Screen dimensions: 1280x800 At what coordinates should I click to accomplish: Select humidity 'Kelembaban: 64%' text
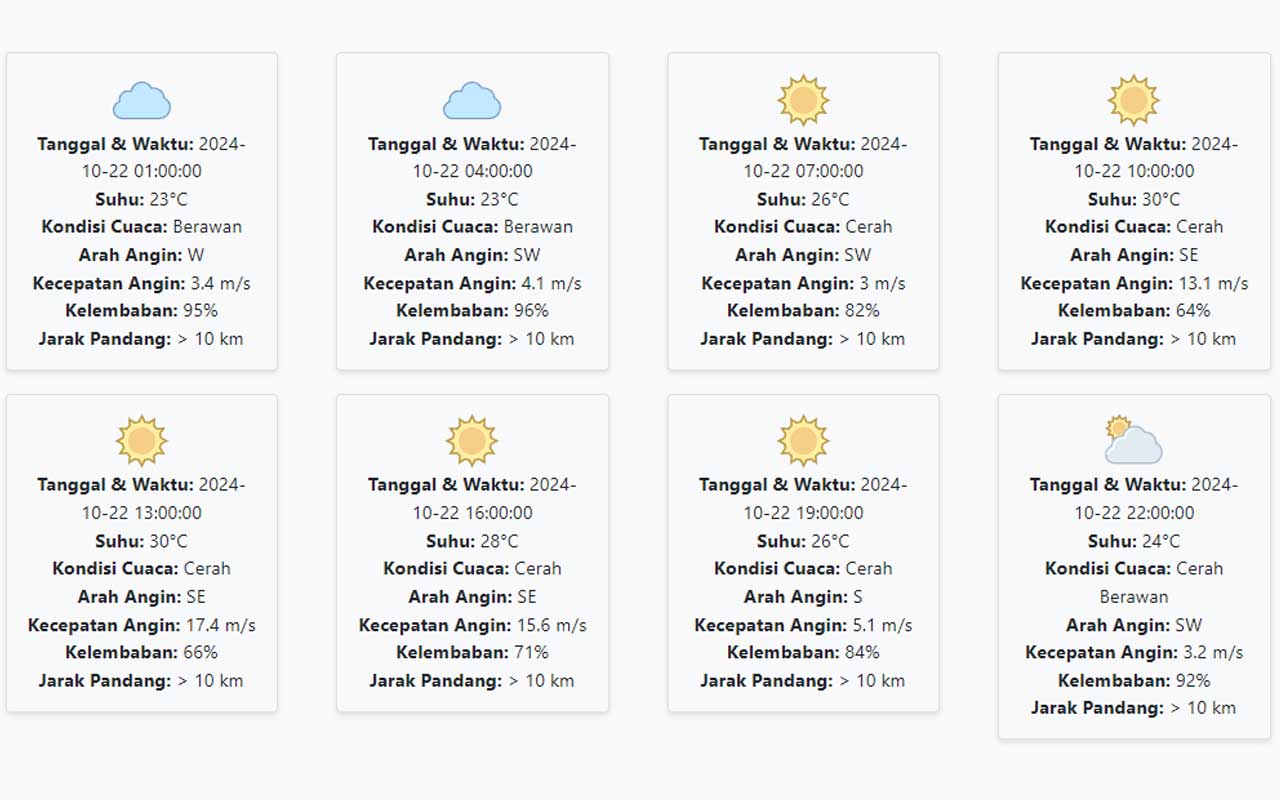coord(1134,310)
